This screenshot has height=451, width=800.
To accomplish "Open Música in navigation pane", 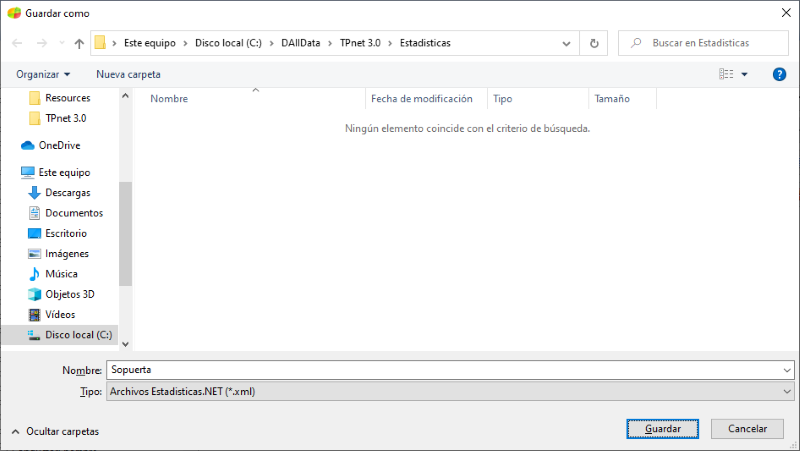I will pos(60,274).
